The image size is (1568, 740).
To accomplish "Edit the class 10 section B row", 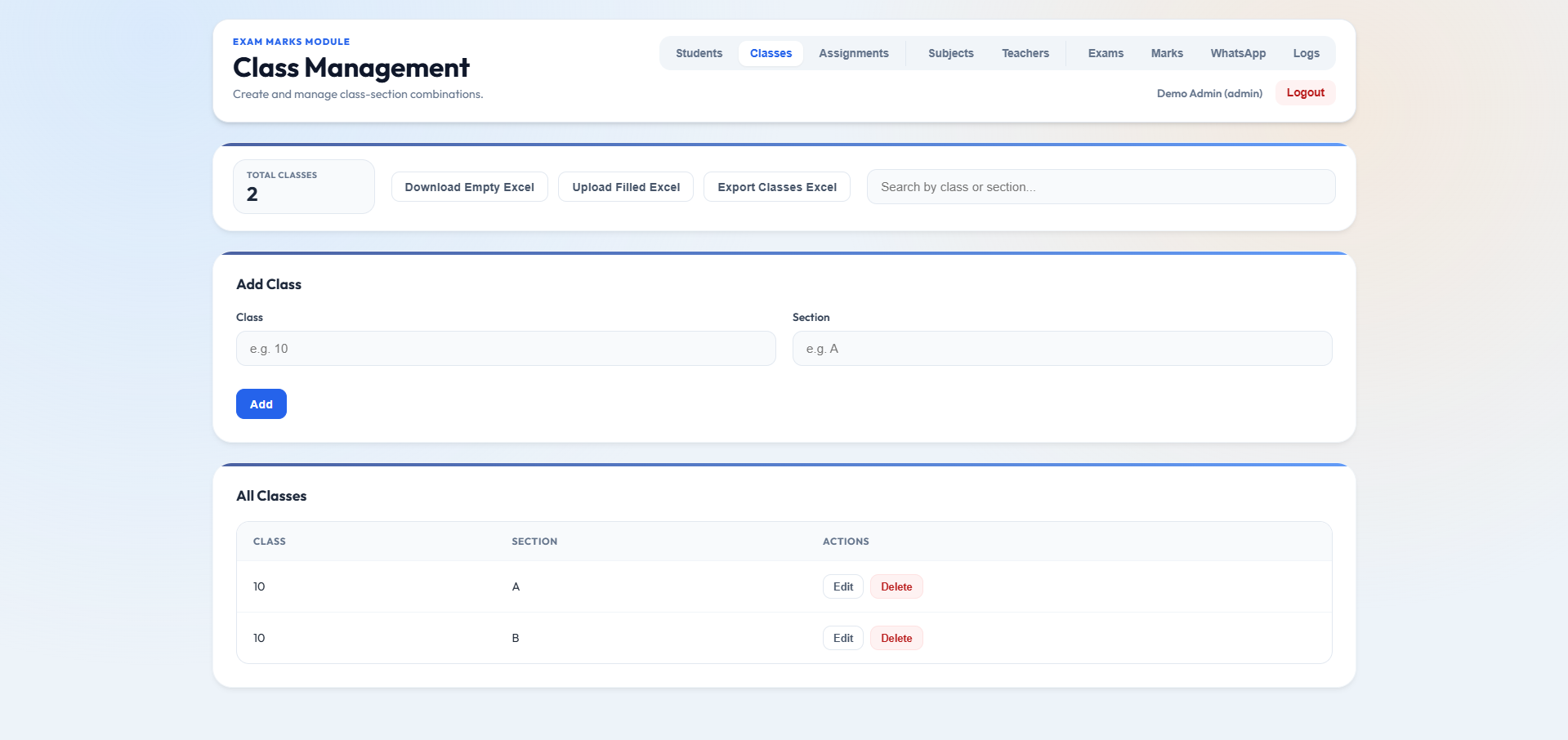I will [843, 638].
